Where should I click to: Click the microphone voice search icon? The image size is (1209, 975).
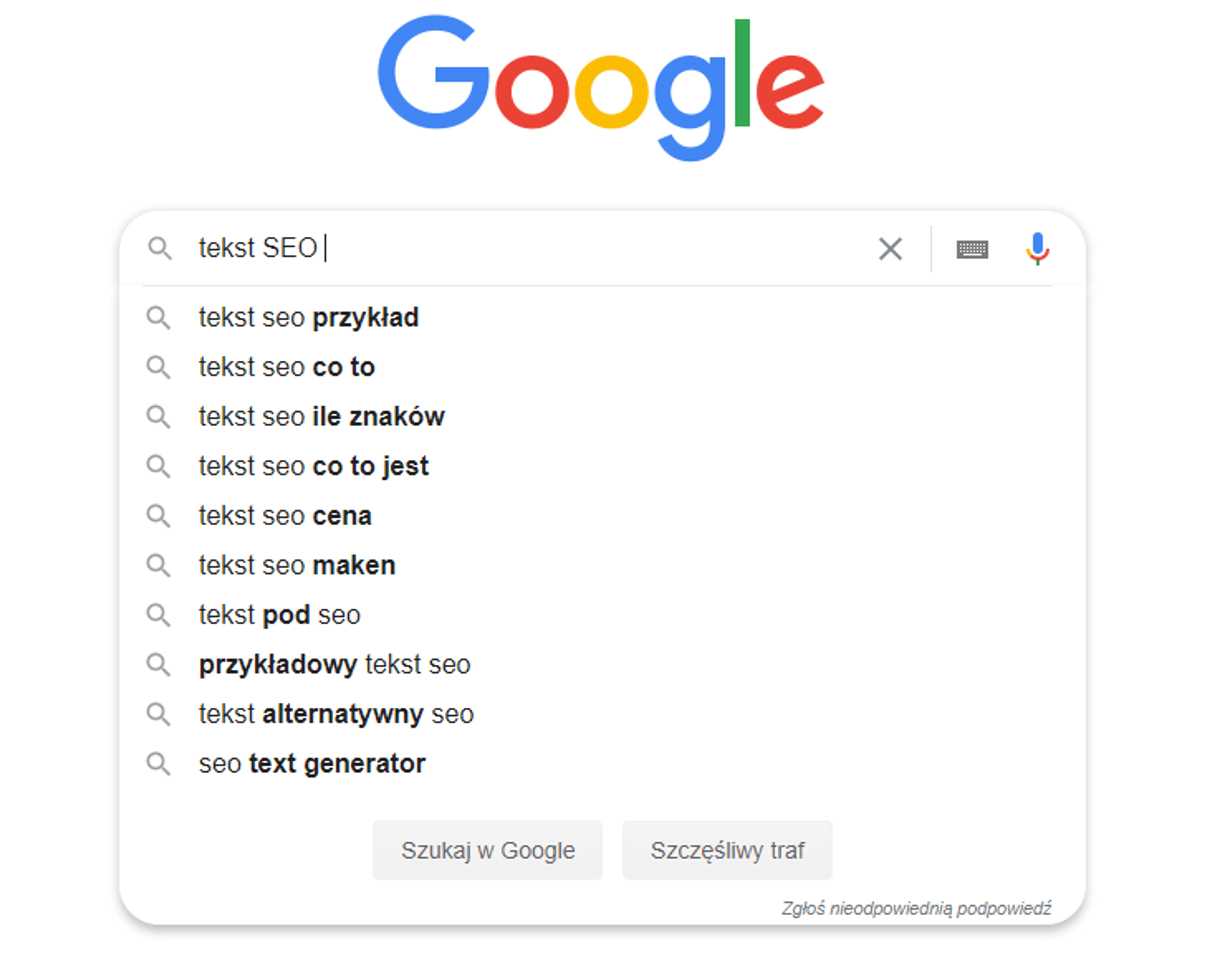[1038, 248]
